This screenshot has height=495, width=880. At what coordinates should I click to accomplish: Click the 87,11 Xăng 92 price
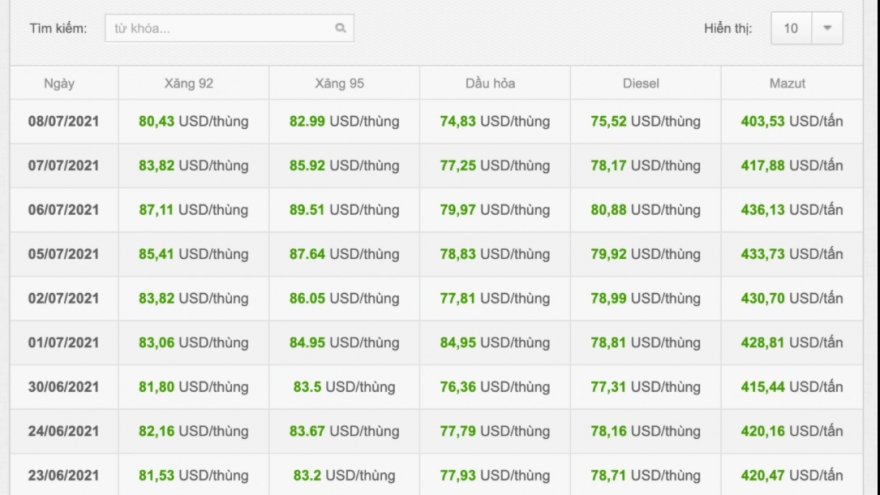(x=157, y=210)
